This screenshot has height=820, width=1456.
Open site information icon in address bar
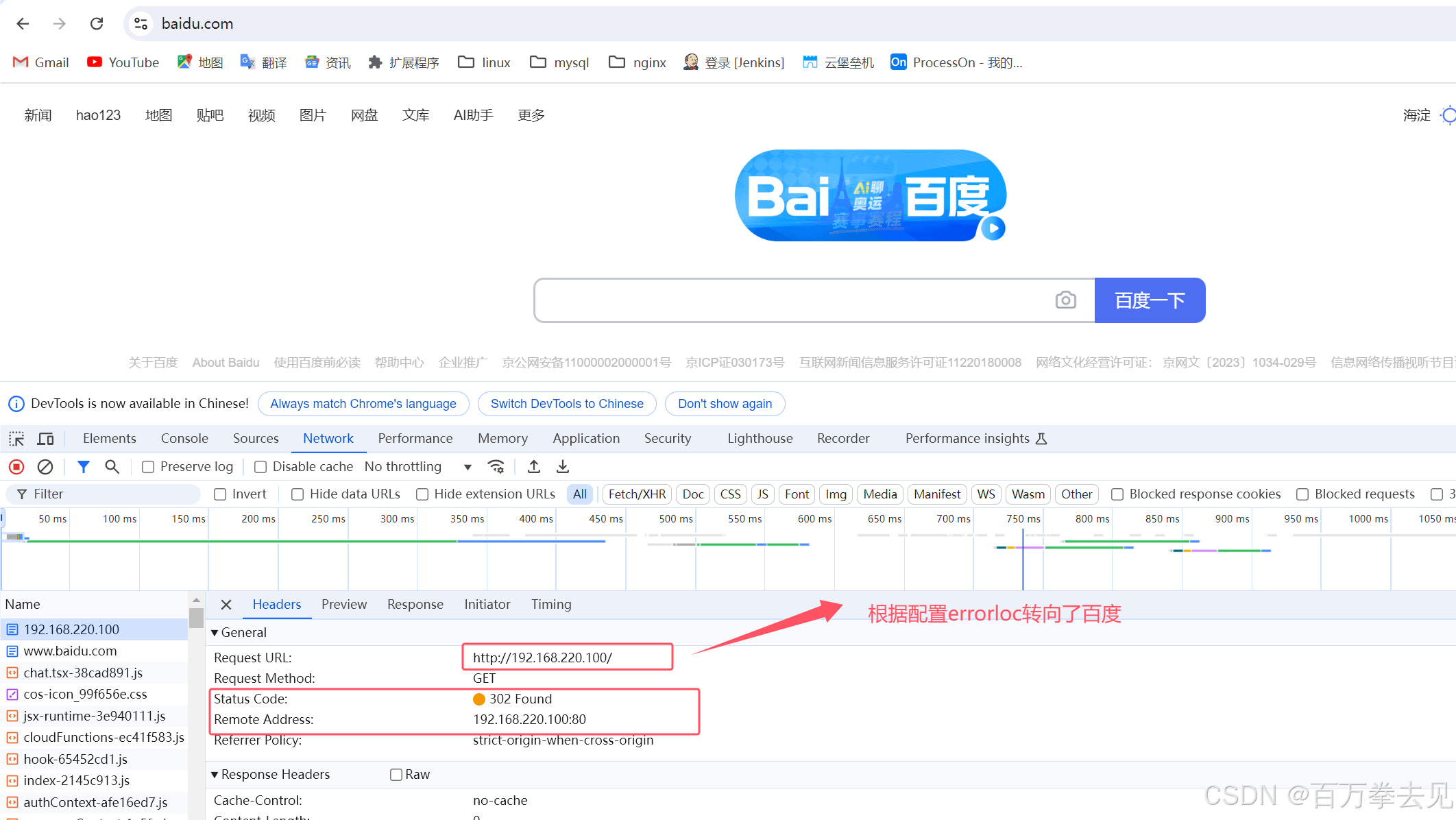[141, 24]
